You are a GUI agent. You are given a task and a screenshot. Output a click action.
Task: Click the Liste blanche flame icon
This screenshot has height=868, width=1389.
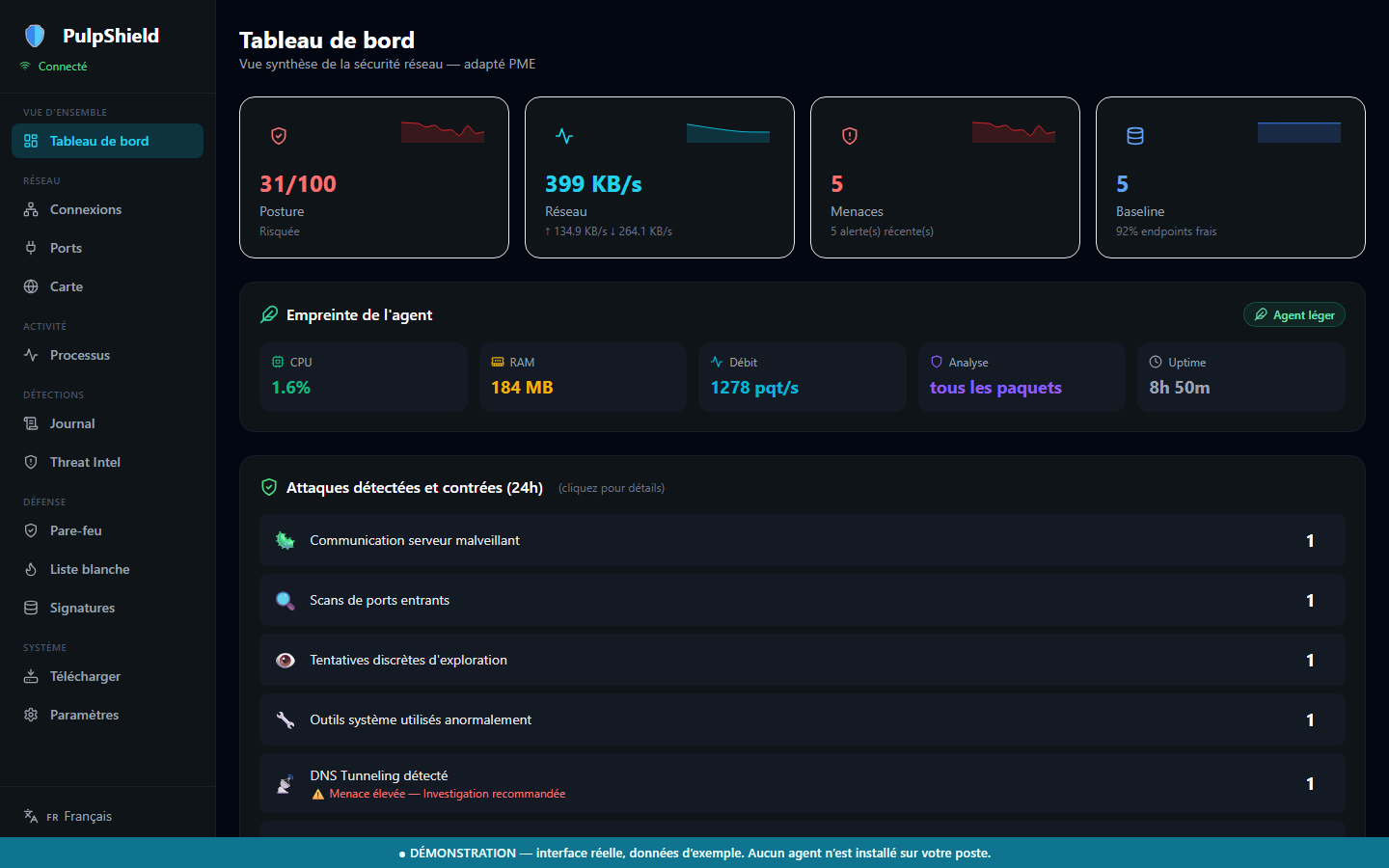tap(31, 569)
